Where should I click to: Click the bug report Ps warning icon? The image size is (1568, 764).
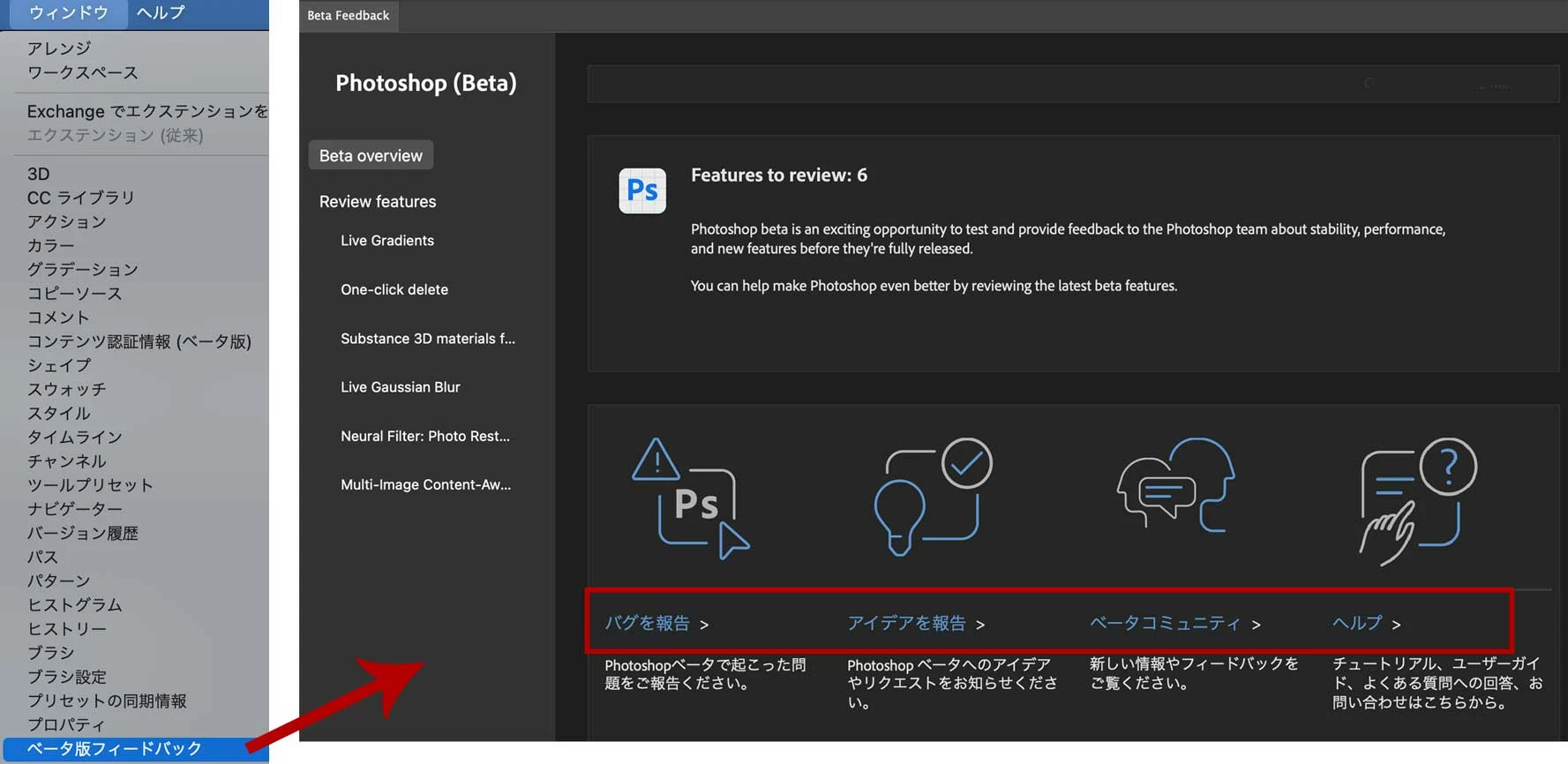coord(691,498)
